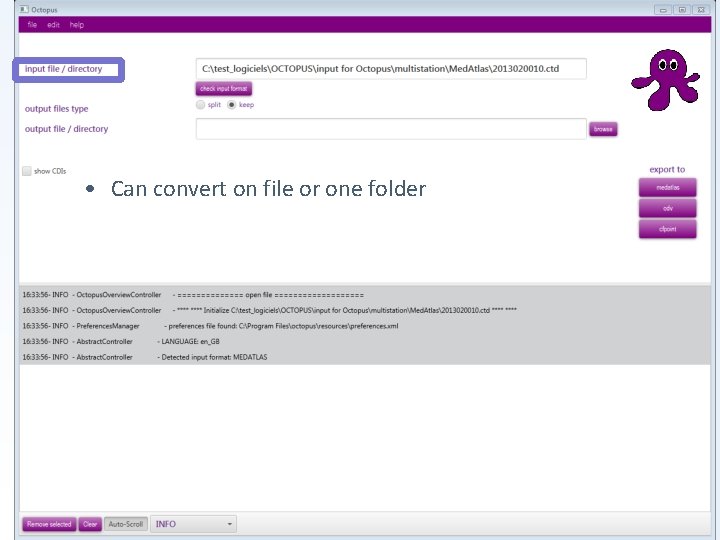Click the 'export to' heading

(x=667, y=169)
